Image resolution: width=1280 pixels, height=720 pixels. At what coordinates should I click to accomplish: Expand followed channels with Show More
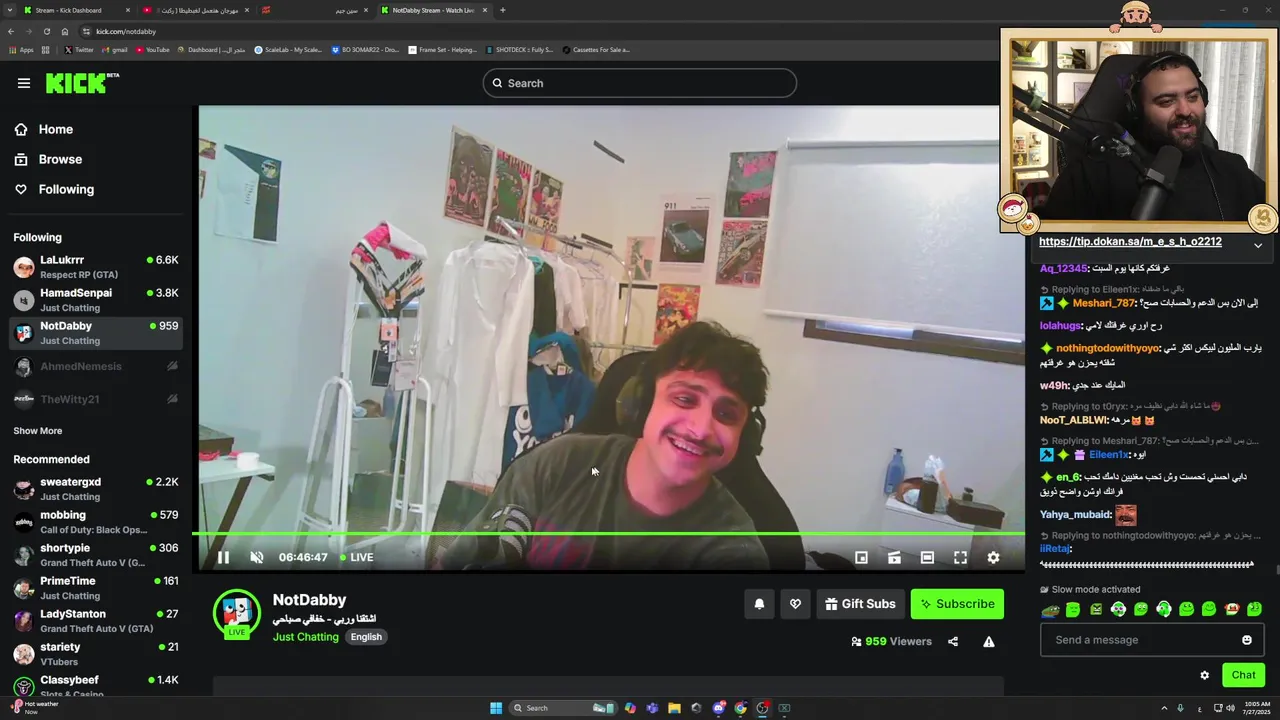point(38,431)
